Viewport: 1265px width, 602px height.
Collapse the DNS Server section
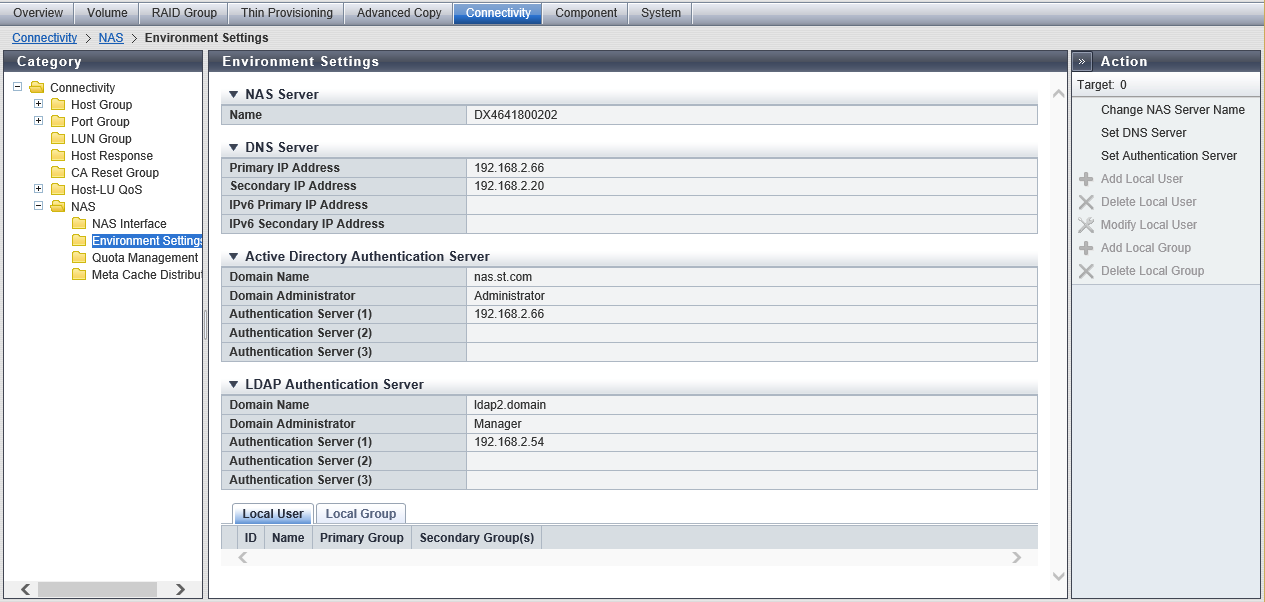point(233,148)
